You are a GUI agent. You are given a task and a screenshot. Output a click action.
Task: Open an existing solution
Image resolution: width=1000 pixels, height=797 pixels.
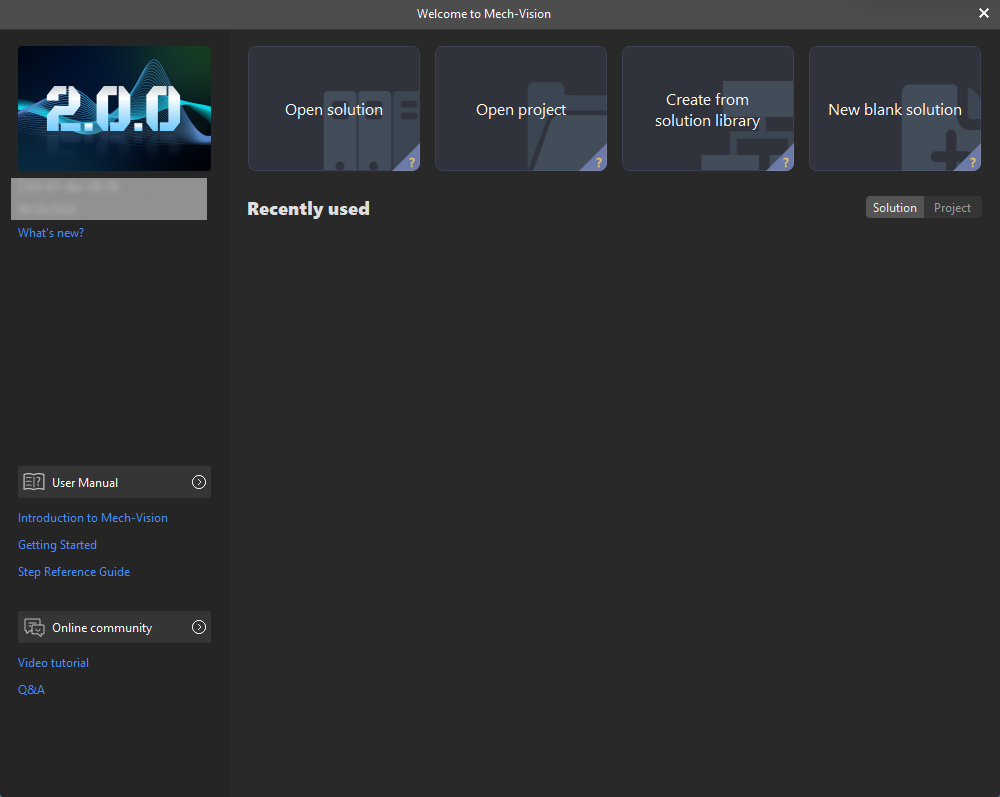333,109
